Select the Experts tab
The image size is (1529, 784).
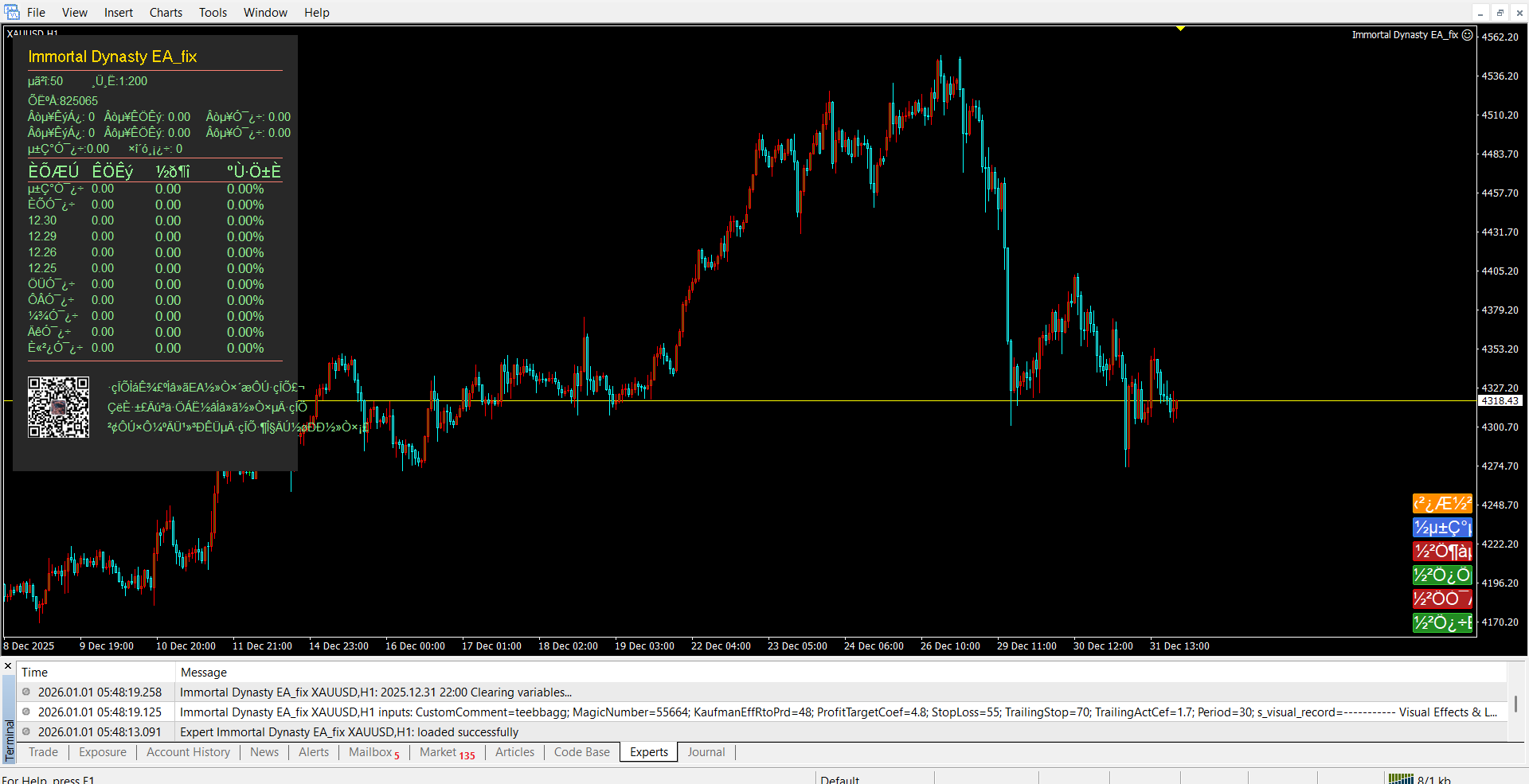[649, 752]
